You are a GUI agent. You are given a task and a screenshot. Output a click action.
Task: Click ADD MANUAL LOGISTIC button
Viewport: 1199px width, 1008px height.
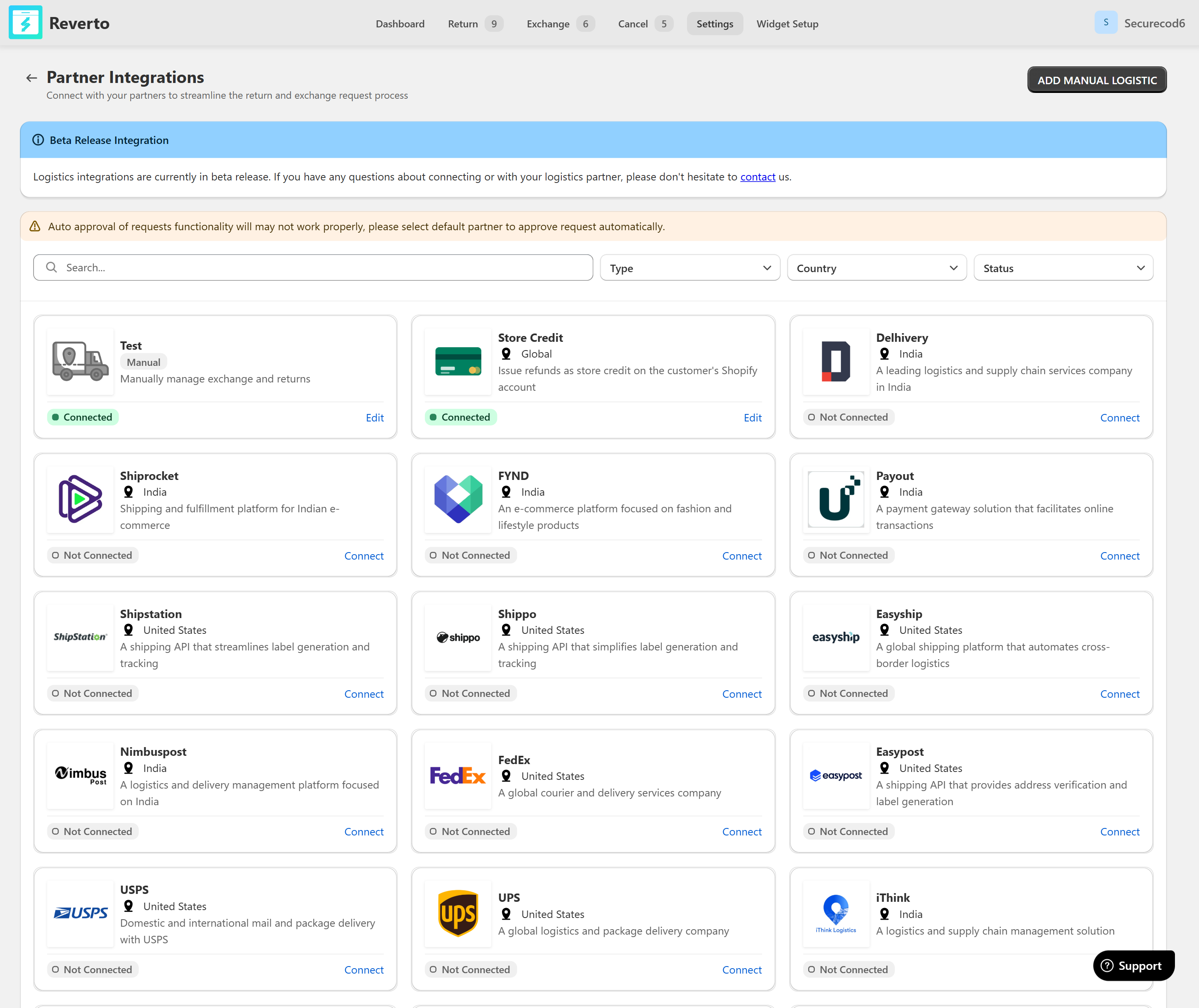point(1097,80)
